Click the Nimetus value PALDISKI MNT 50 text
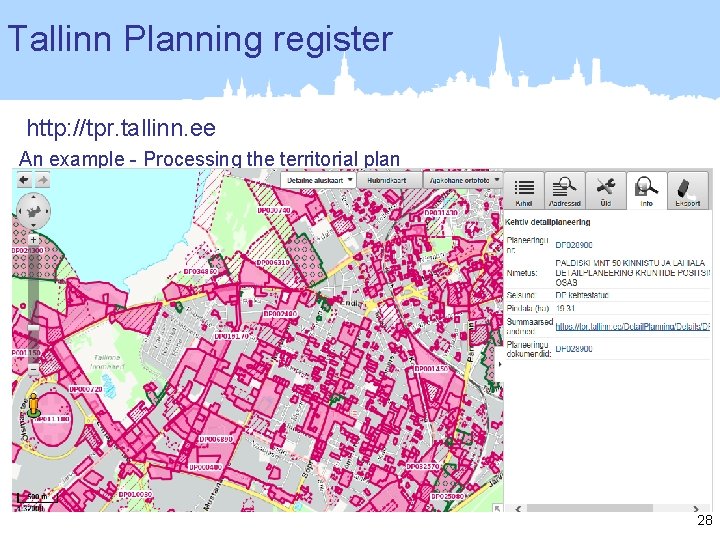720x540 pixels. click(x=632, y=273)
